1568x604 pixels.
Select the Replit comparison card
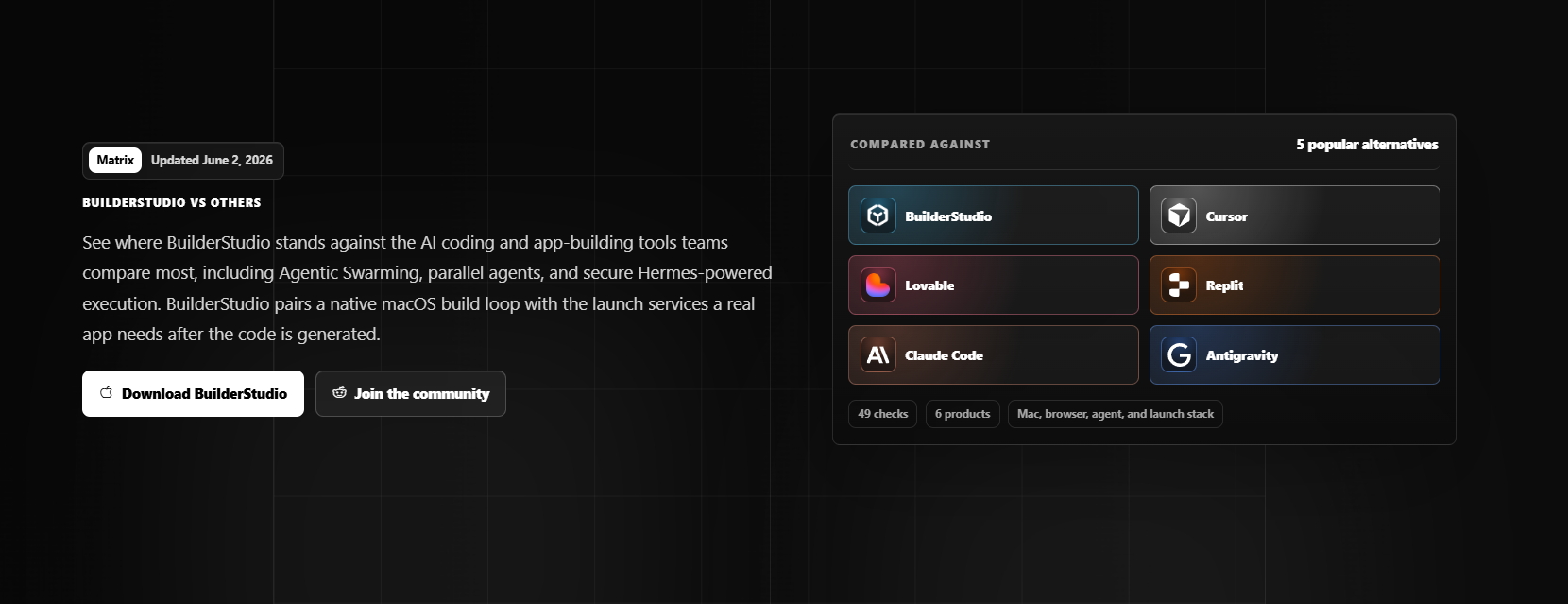pos(1294,285)
